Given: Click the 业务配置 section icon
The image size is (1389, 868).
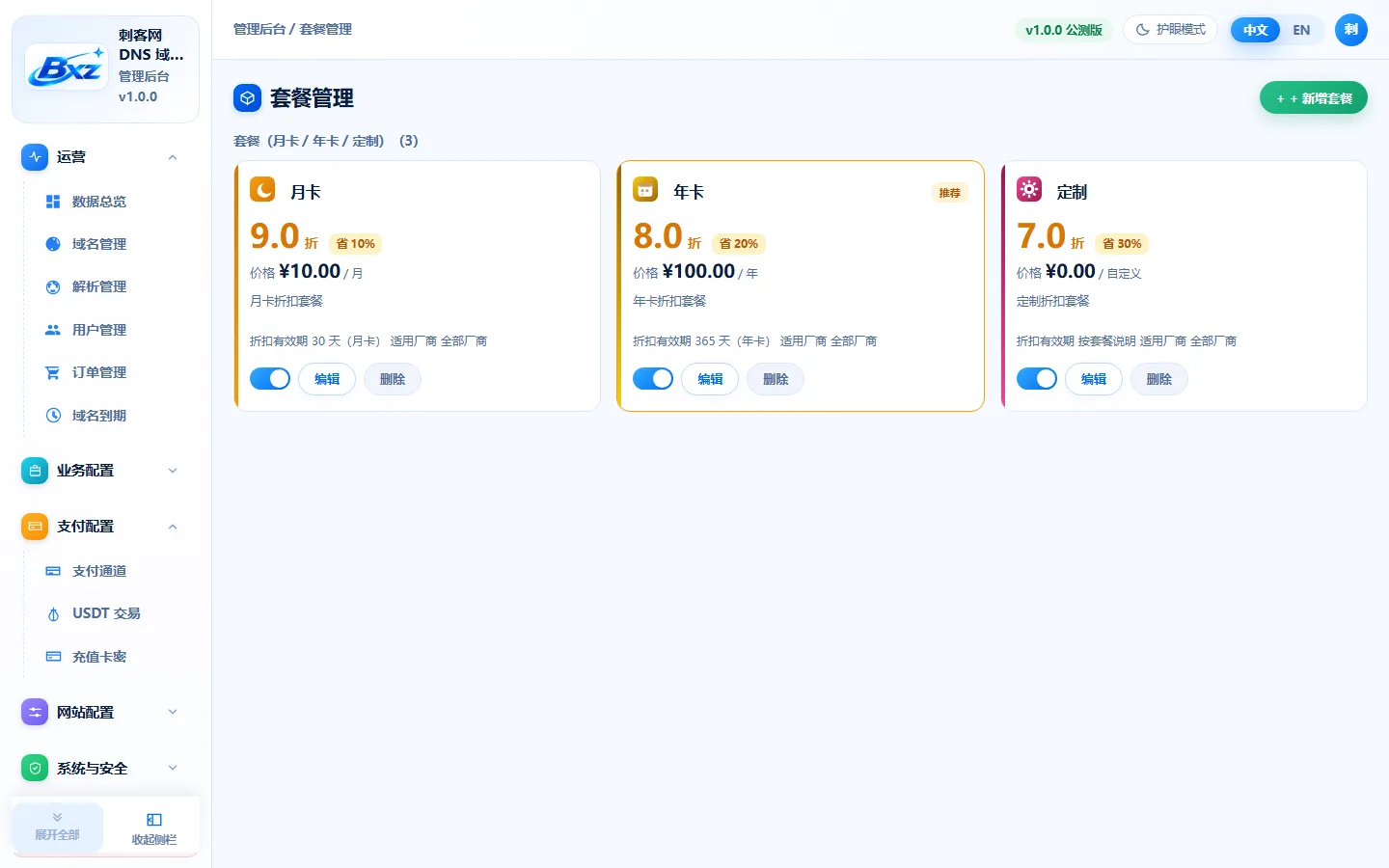Looking at the screenshot, I should point(35,471).
